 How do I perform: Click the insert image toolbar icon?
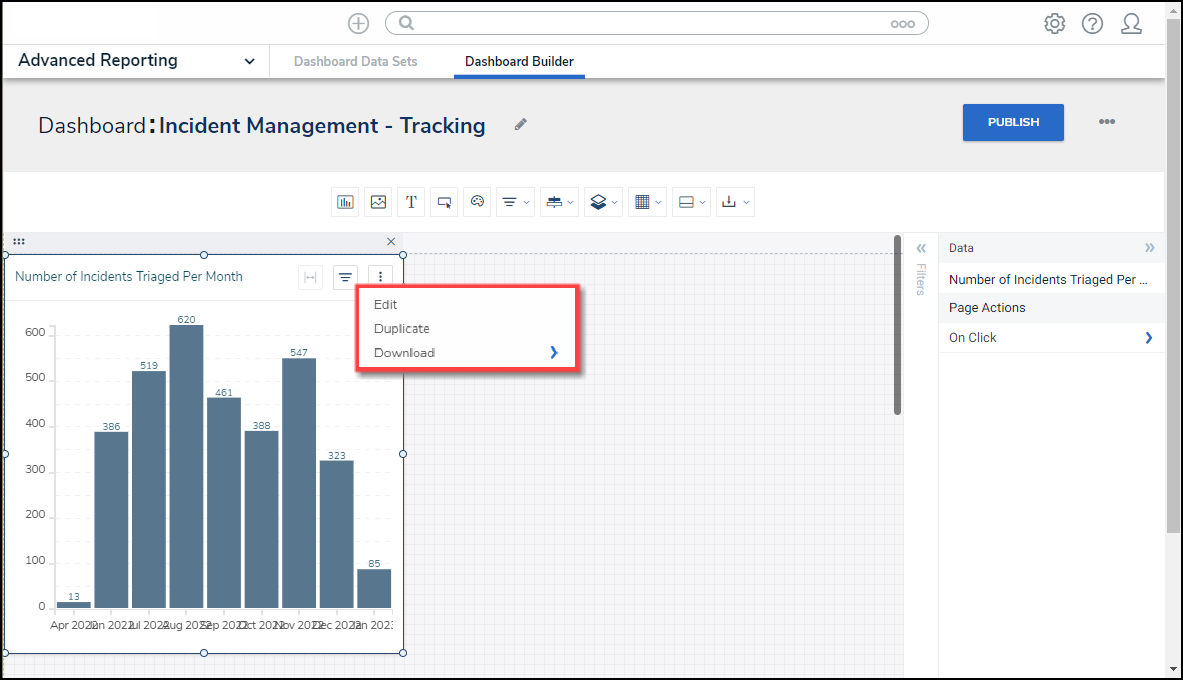(x=378, y=202)
